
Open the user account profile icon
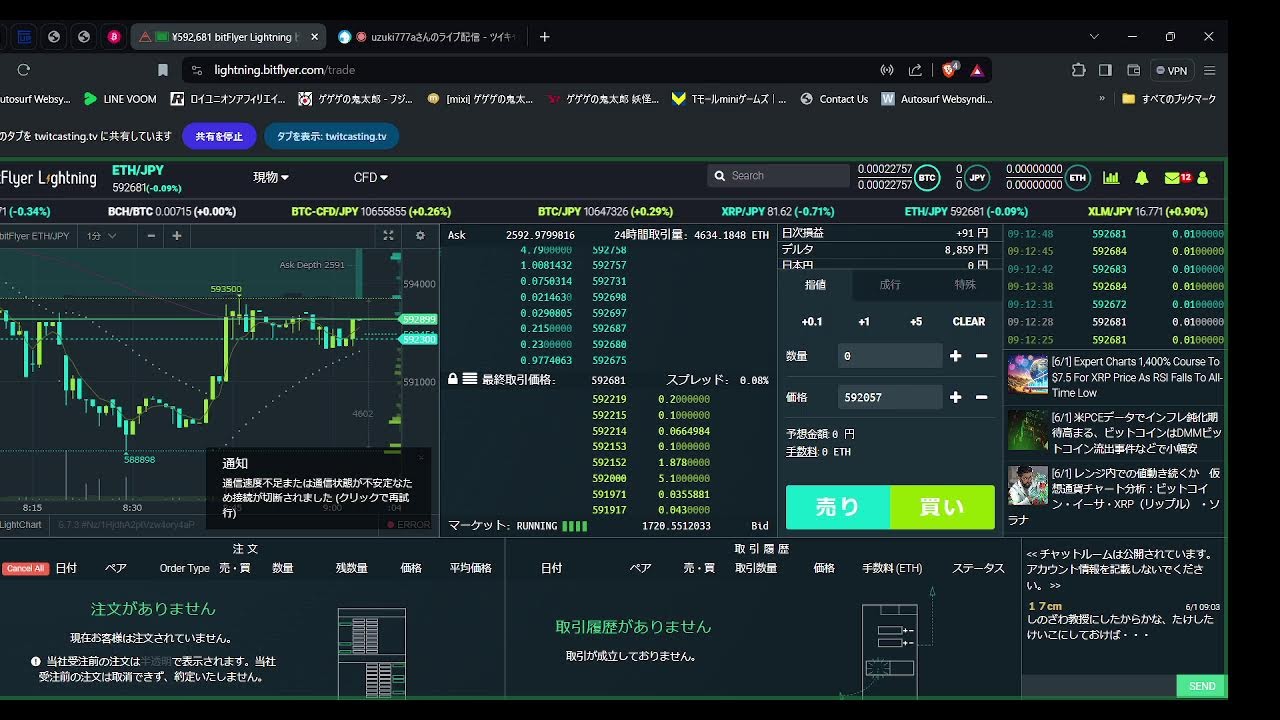[1203, 178]
